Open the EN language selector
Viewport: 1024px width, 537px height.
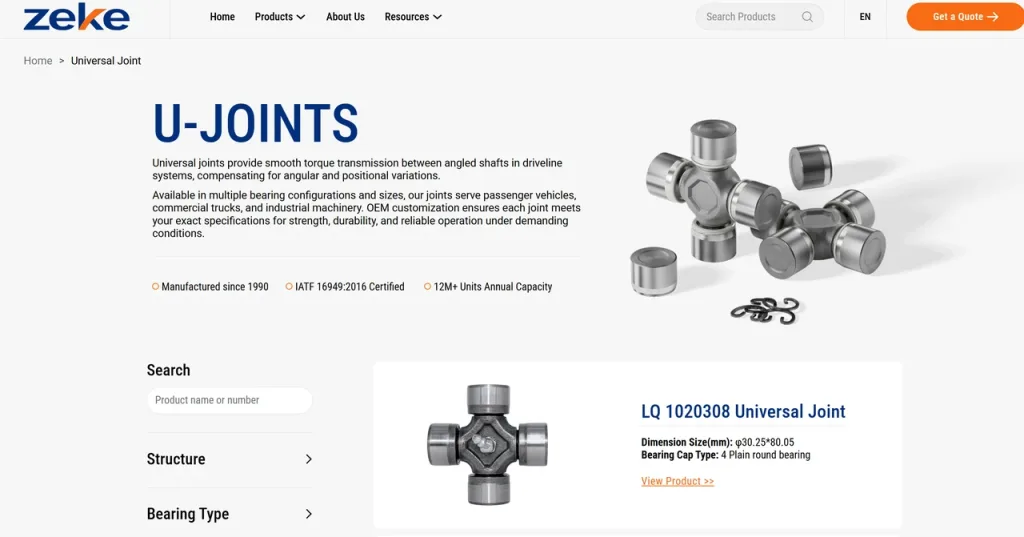[865, 17]
